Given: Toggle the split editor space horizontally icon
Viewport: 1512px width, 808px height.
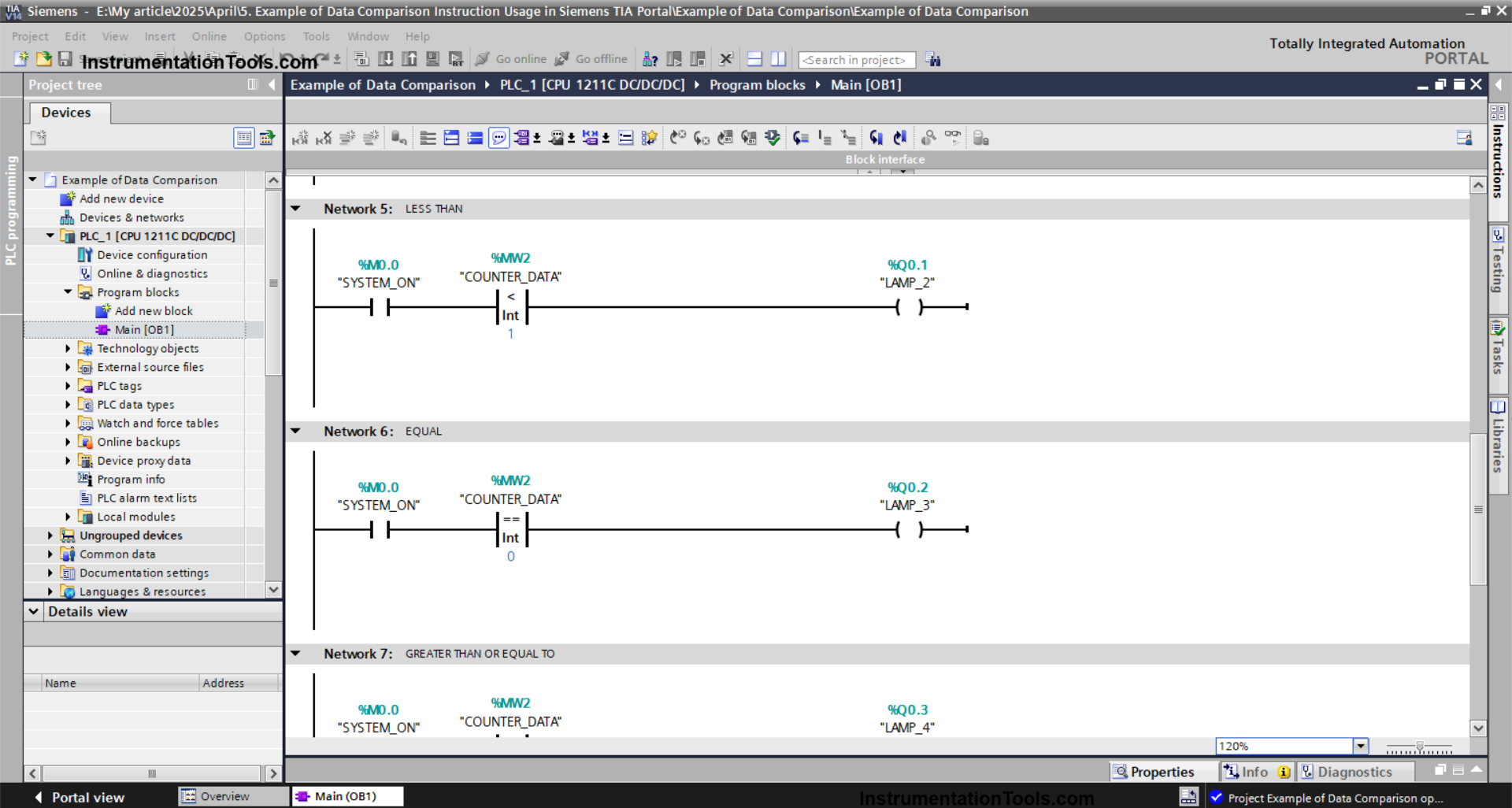Looking at the screenshot, I should tap(754, 58).
